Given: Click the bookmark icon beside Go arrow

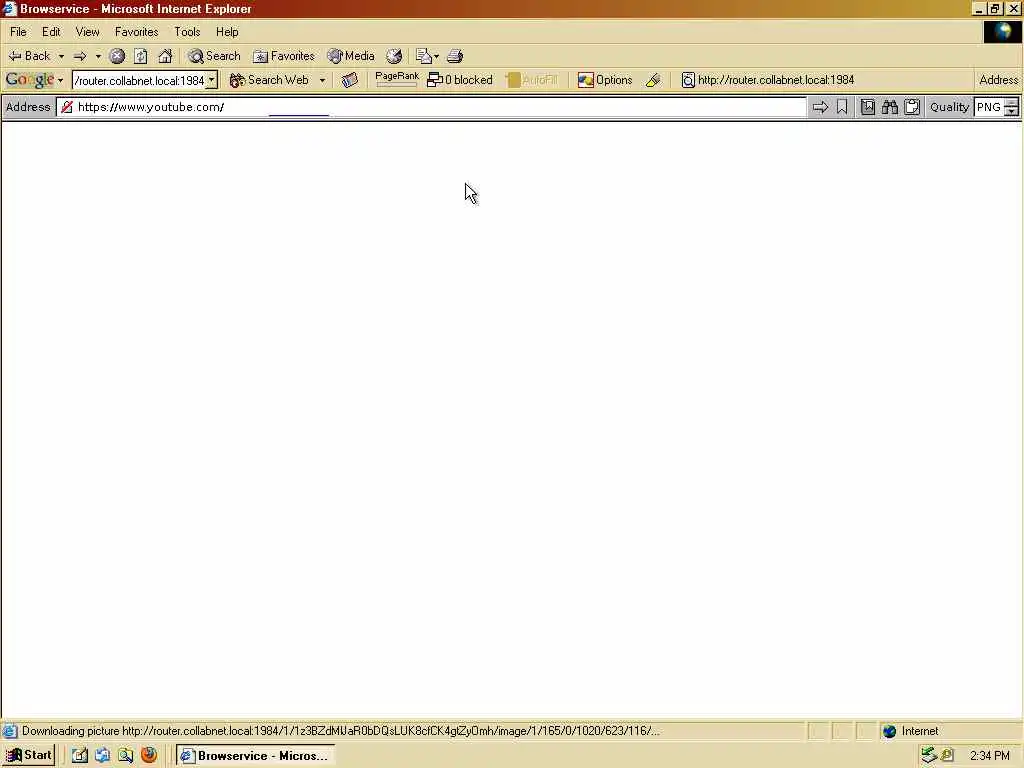Looking at the screenshot, I should [x=842, y=107].
